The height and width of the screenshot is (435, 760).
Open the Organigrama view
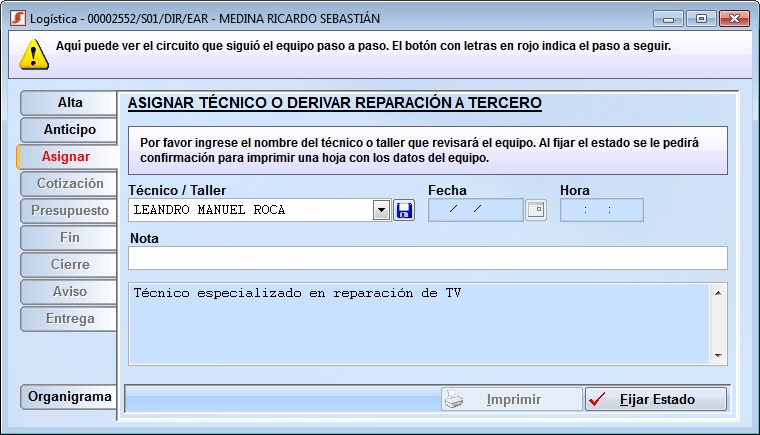click(70, 397)
